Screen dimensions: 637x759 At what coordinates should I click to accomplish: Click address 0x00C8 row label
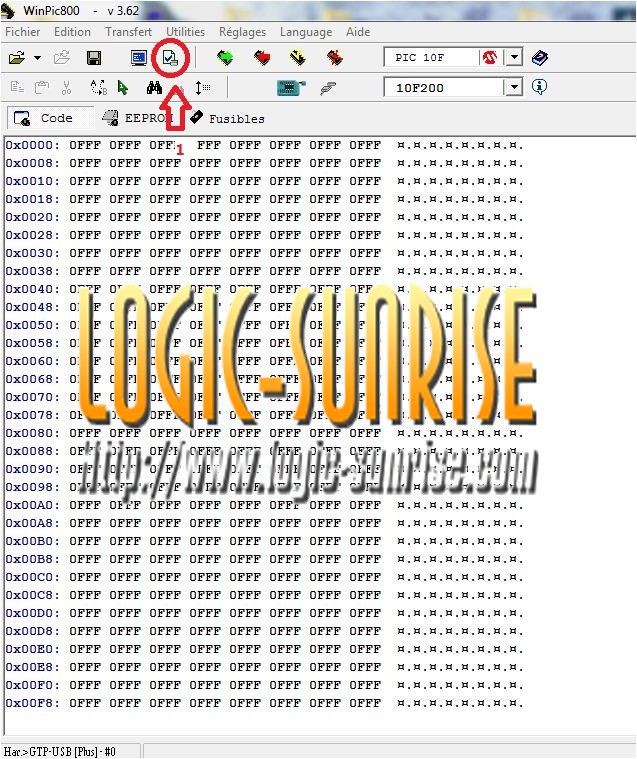tap(32, 595)
